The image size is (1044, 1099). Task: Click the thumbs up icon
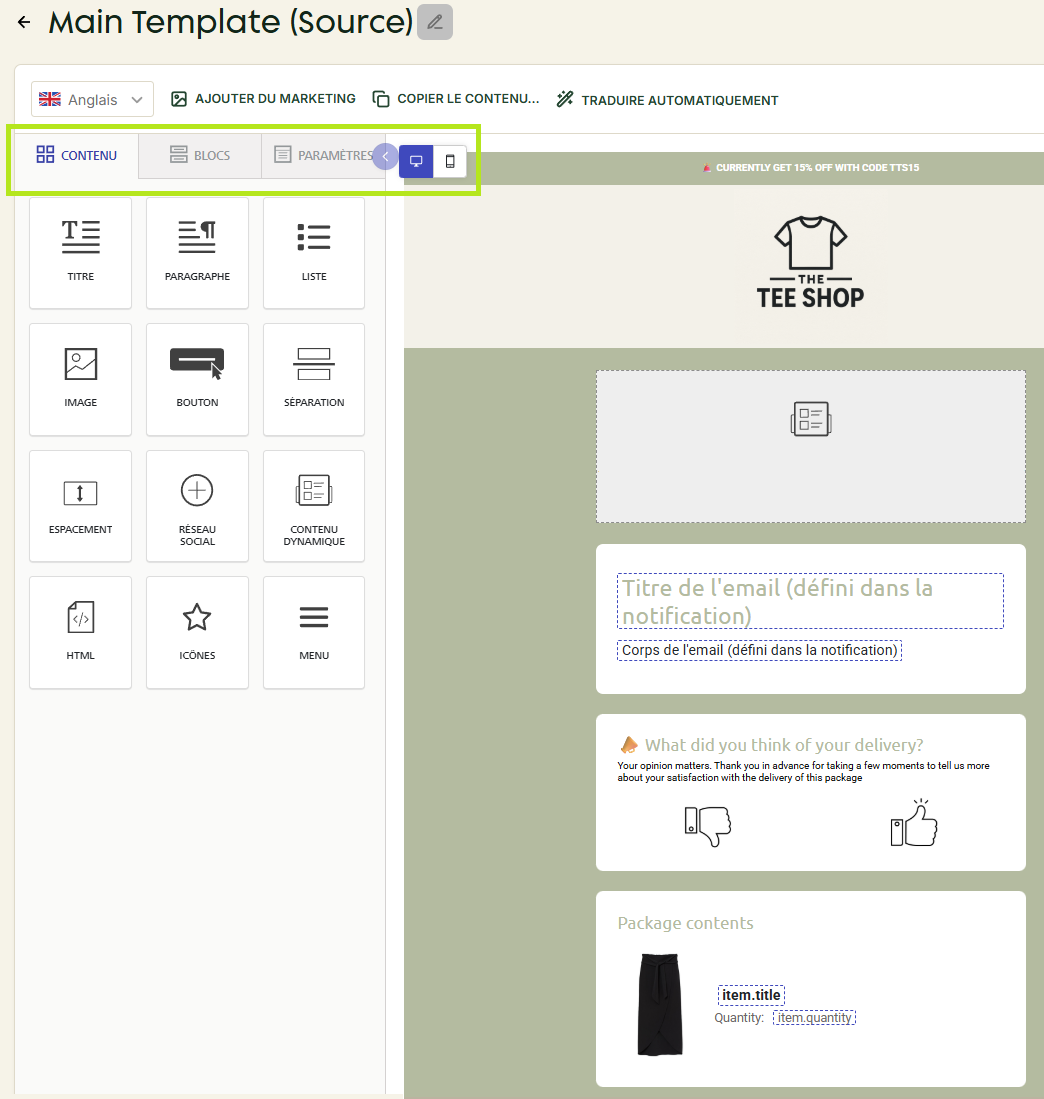(x=914, y=823)
